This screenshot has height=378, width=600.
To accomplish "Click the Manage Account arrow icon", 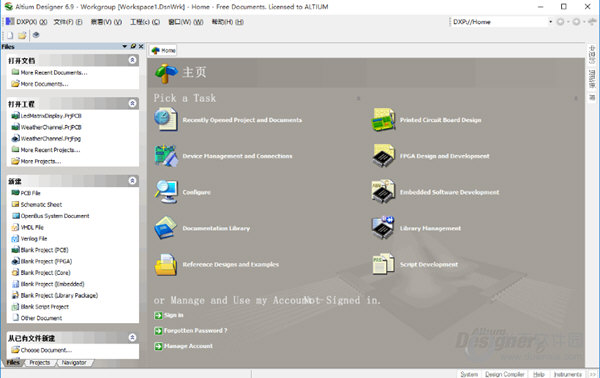I will 158,346.
